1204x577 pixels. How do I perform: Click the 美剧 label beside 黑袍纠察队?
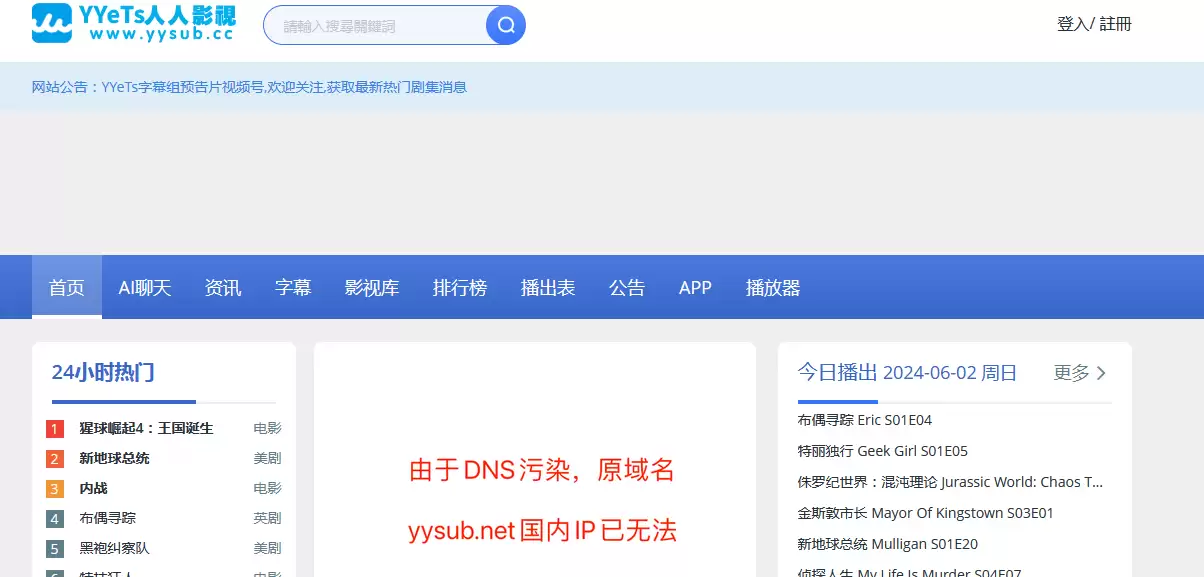pos(267,548)
